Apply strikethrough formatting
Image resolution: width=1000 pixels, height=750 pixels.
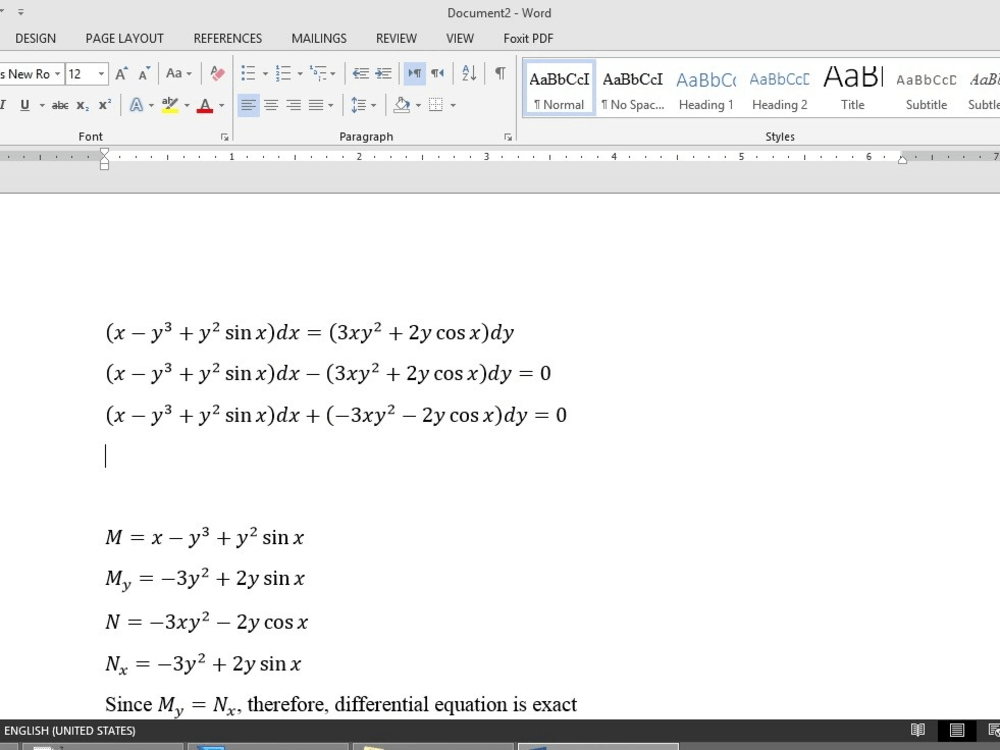click(x=60, y=104)
